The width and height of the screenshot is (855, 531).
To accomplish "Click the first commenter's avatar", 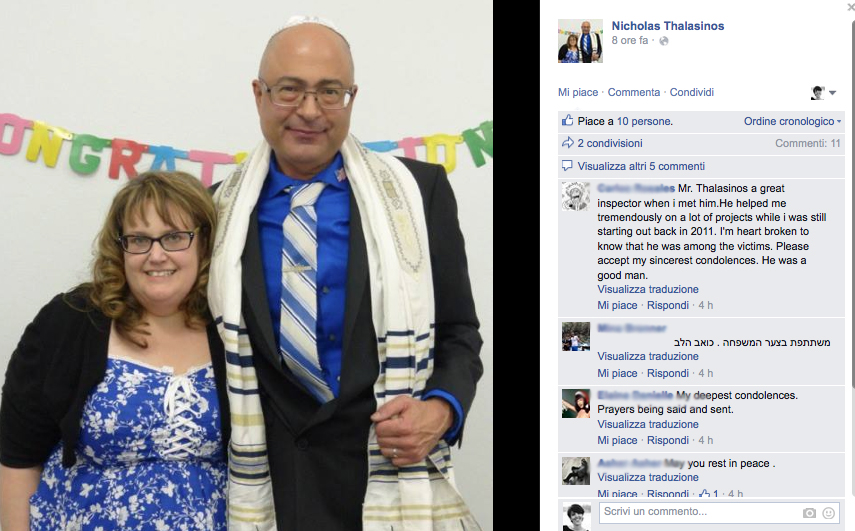I will click(x=576, y=196).
